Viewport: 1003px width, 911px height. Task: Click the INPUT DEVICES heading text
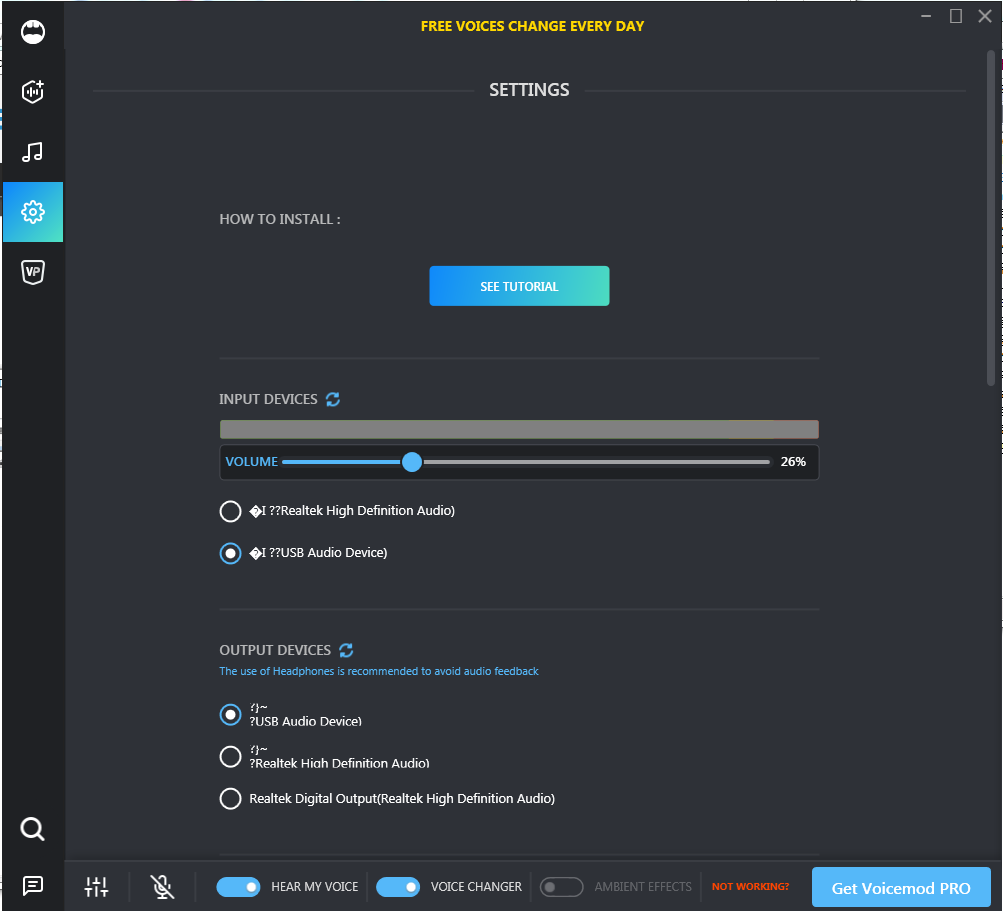pyautogui.click(x=268, y=399)
